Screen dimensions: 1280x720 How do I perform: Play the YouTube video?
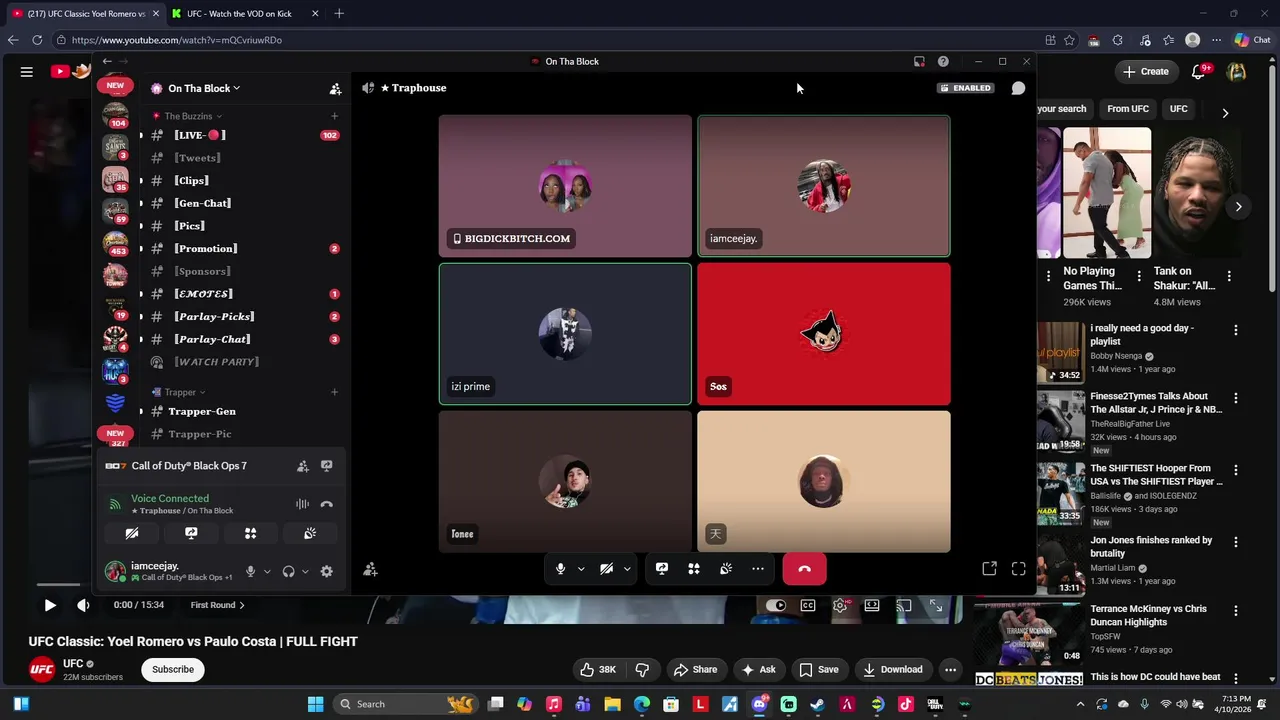(x=50, y=605)
